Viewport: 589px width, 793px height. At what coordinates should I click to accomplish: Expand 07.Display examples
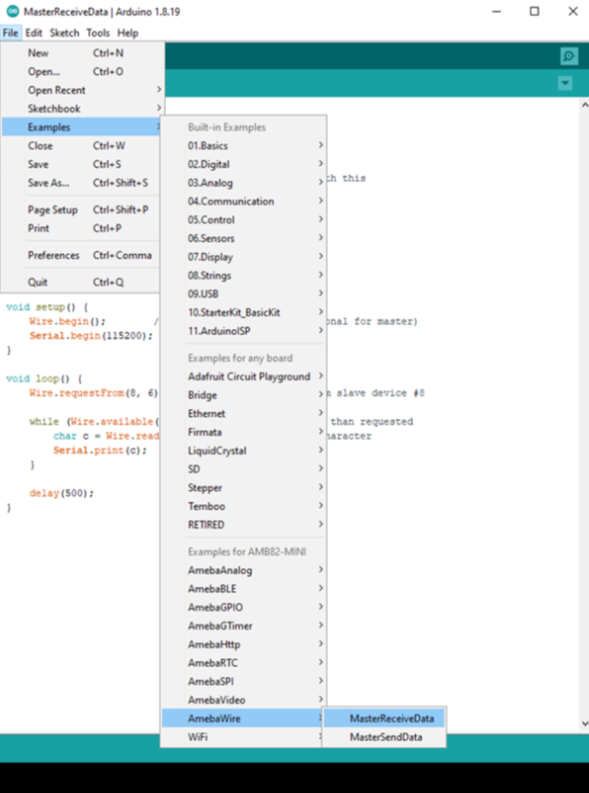tap(244, 257)
